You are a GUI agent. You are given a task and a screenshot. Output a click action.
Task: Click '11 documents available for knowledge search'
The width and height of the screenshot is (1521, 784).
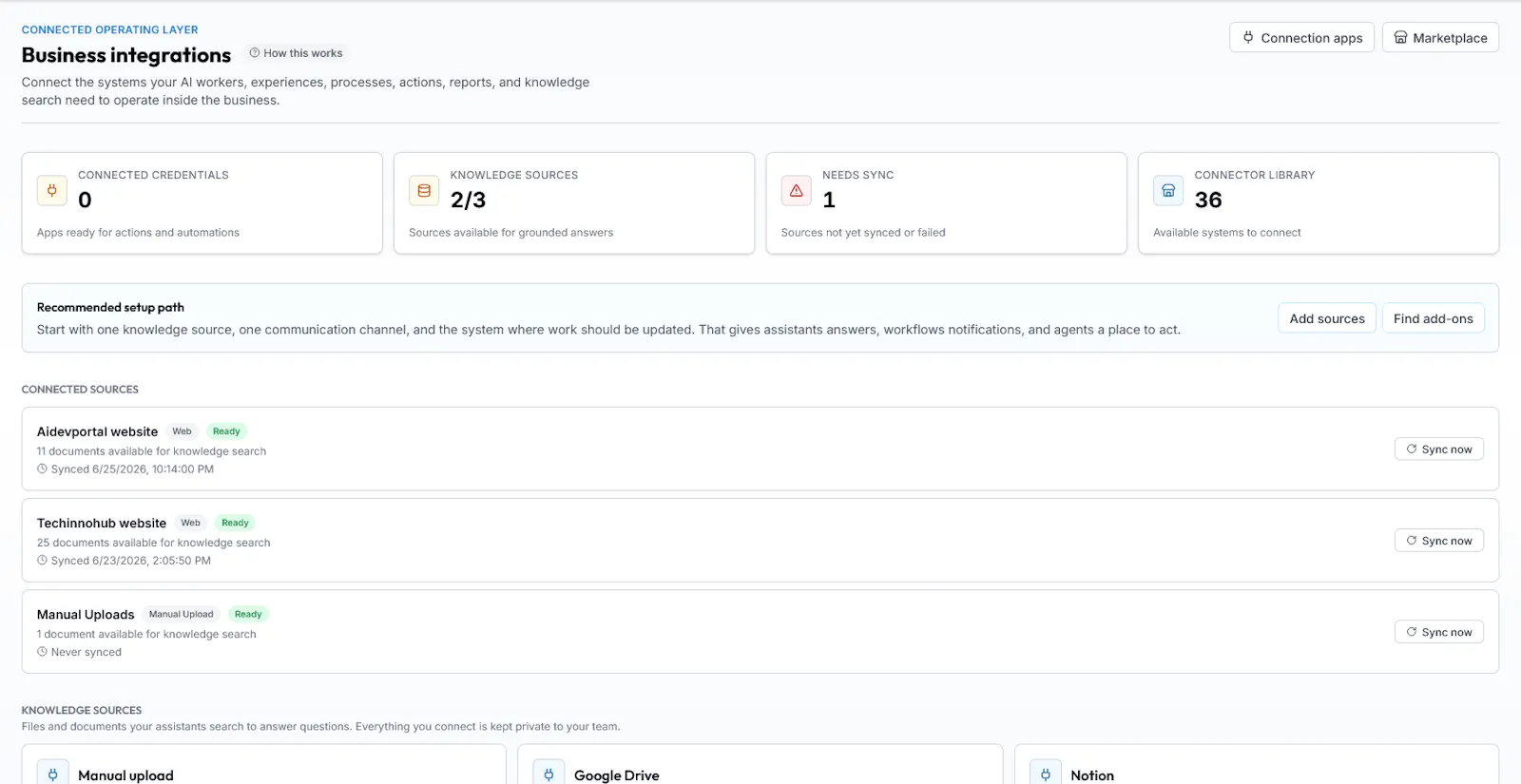[x=151, y=451]
